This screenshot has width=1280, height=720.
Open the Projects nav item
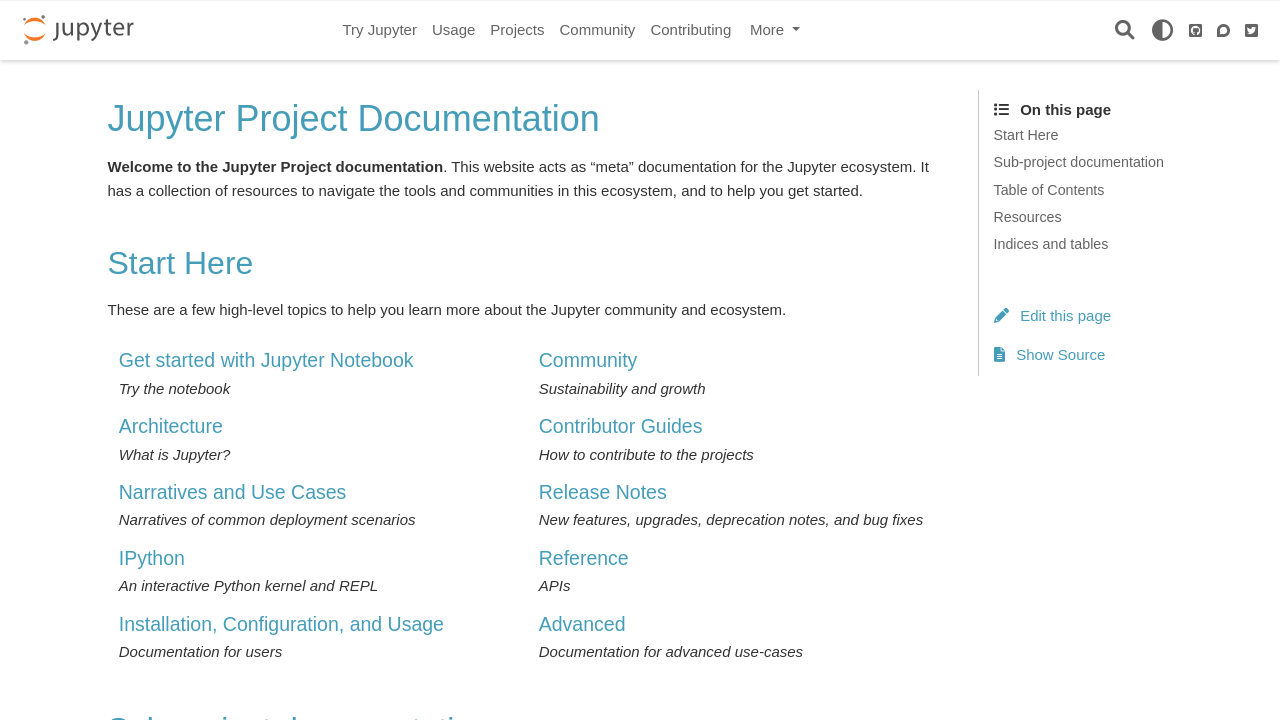pyautogui.click(x=517, y=30)
